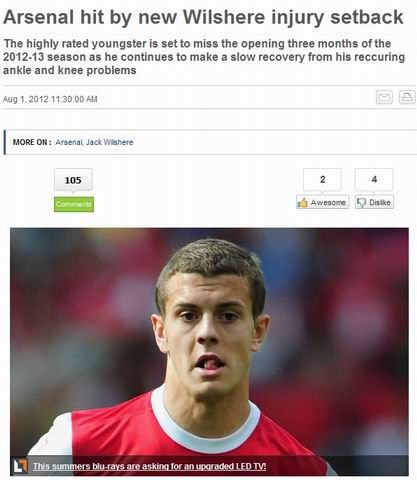
Task: Click the Arsenal Wilshere injury setback headline
Action: click(x=203, y=17)
